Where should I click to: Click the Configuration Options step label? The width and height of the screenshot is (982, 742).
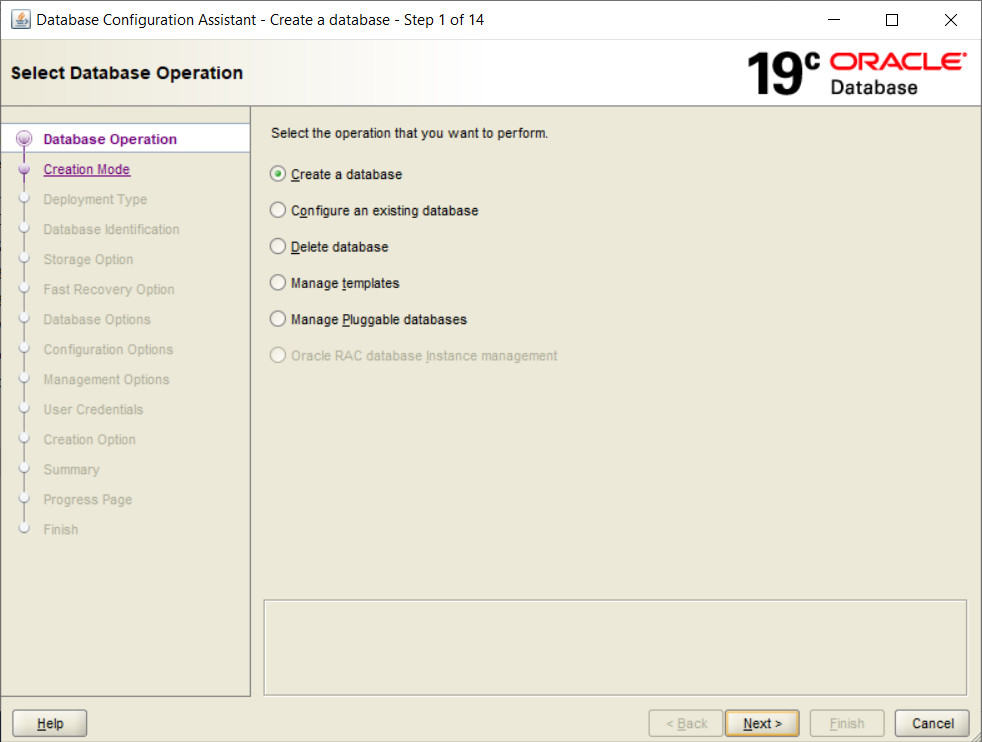pos(108,349)
